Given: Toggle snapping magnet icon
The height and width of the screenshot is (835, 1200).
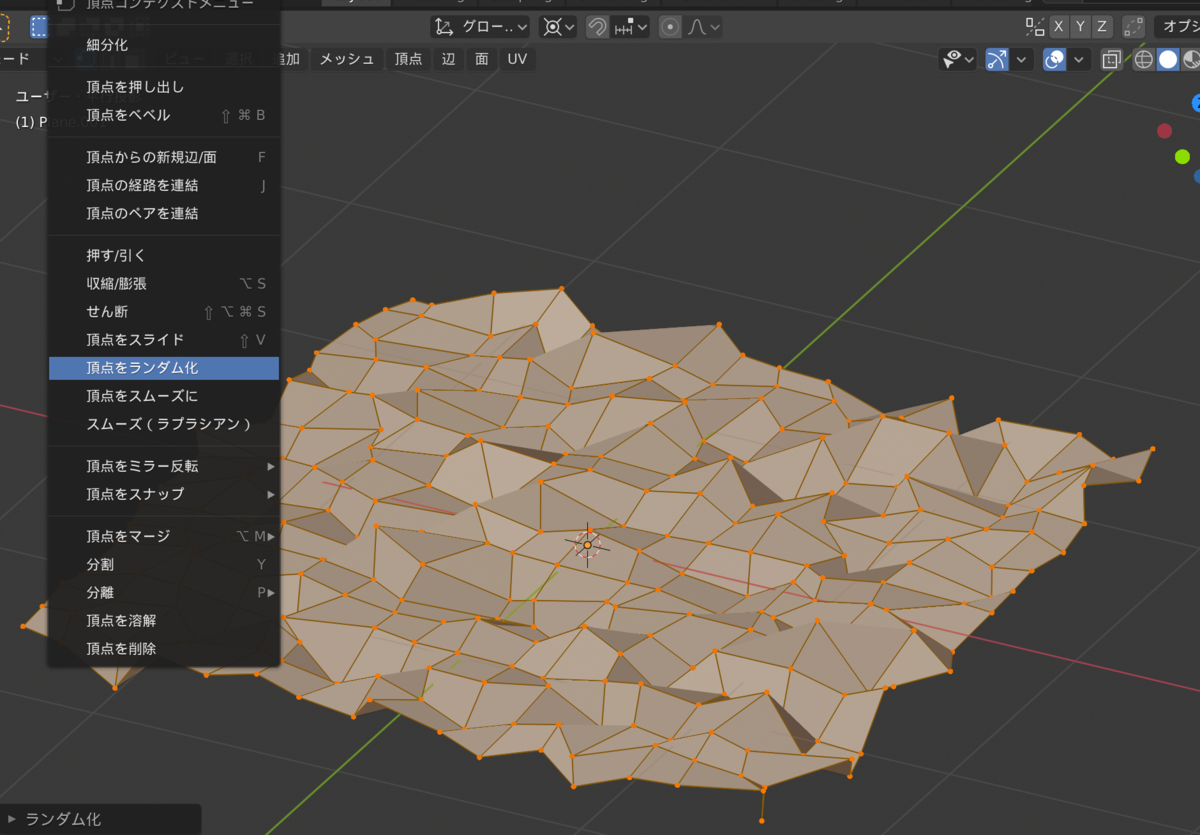Looking at the screenshot, I should coord(596,27).
